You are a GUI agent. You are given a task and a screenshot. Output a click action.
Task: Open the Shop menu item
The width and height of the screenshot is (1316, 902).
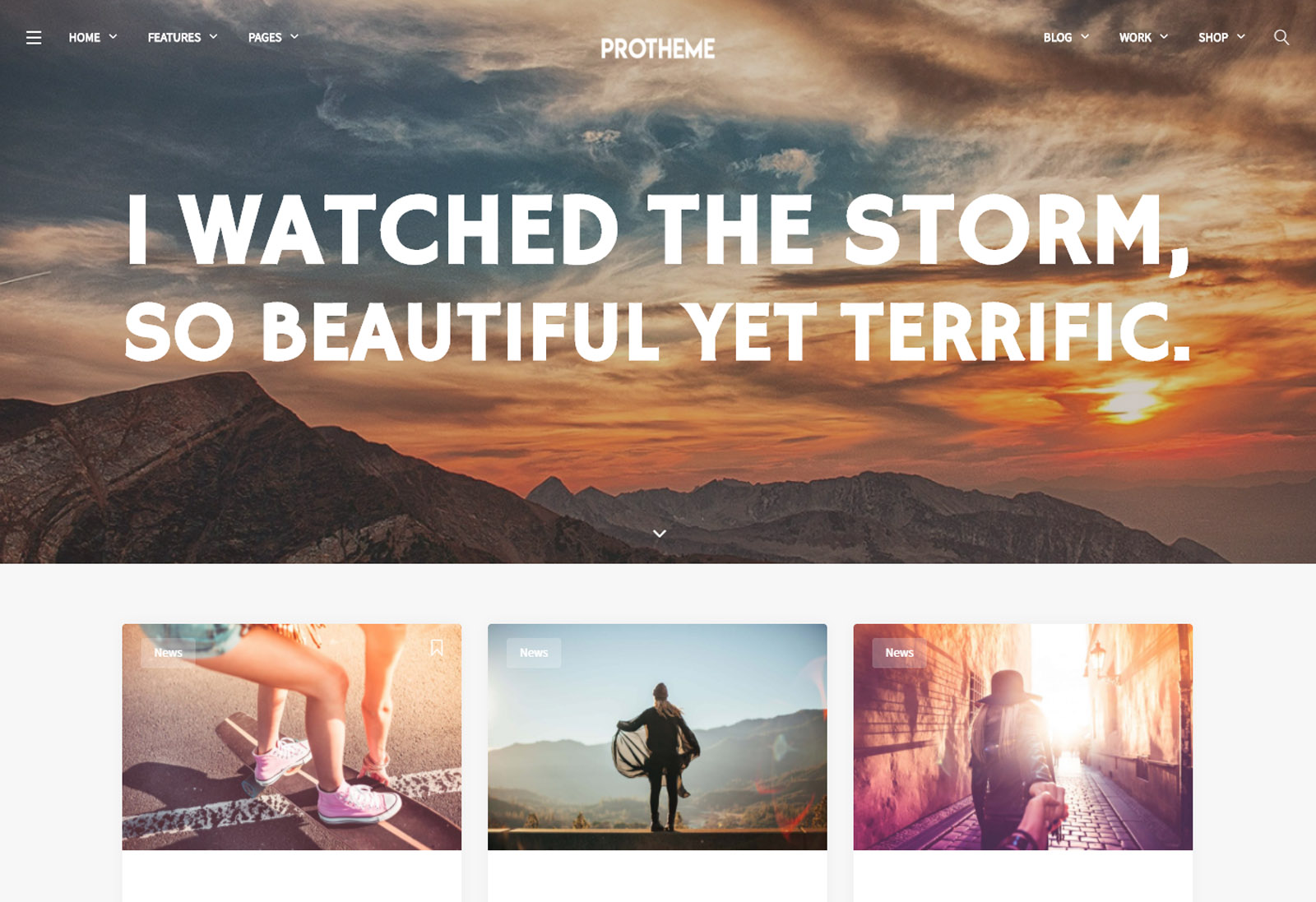[1213, 38]
